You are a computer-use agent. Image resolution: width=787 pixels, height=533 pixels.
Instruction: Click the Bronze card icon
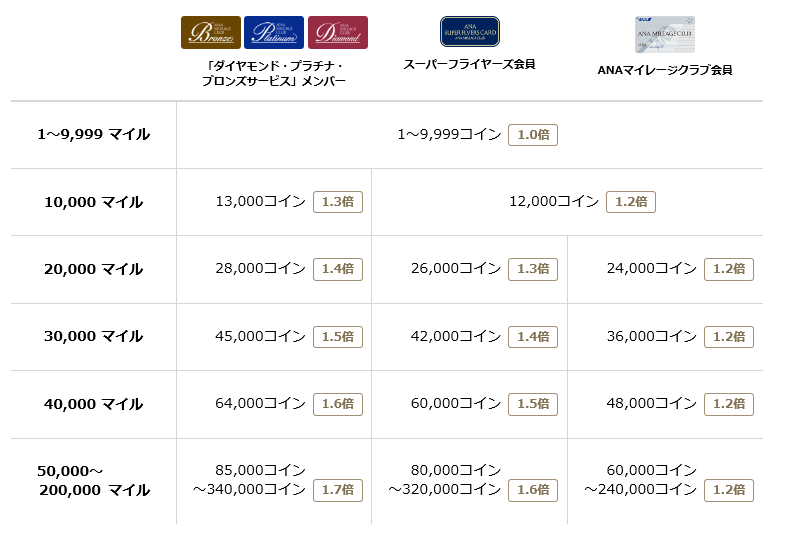coord(210,32)
